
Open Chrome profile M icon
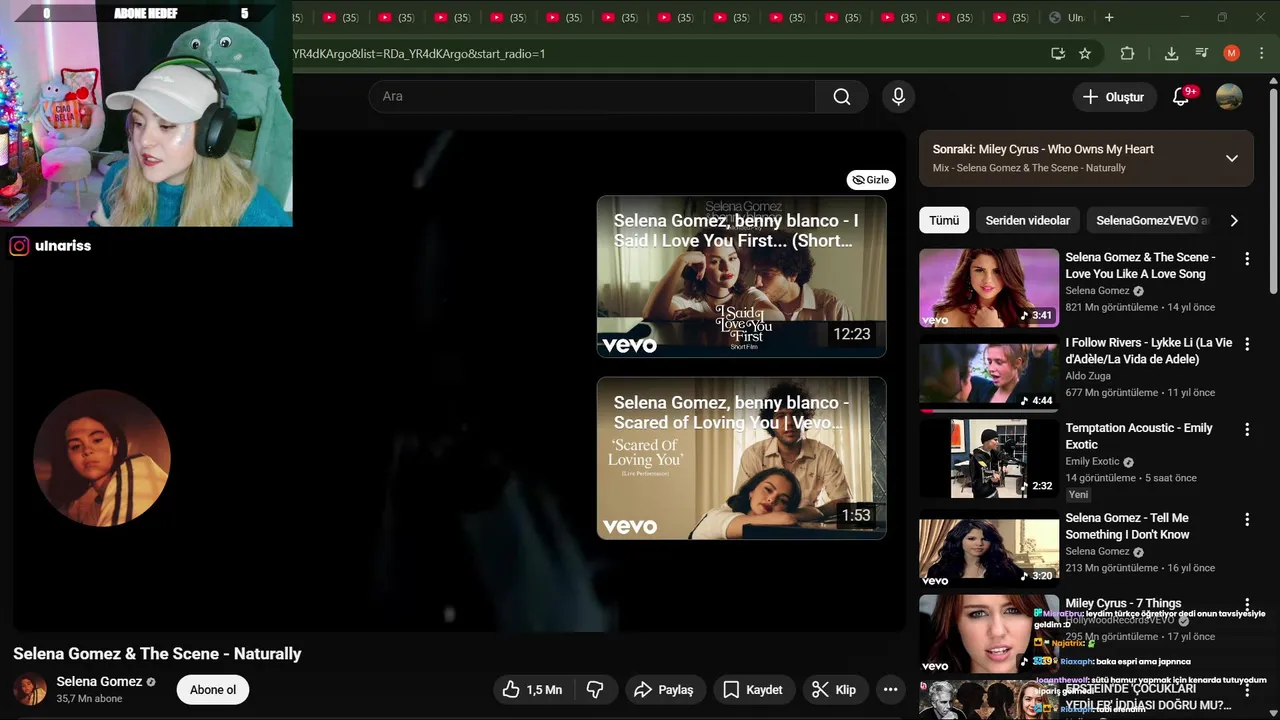(1232, 53)
